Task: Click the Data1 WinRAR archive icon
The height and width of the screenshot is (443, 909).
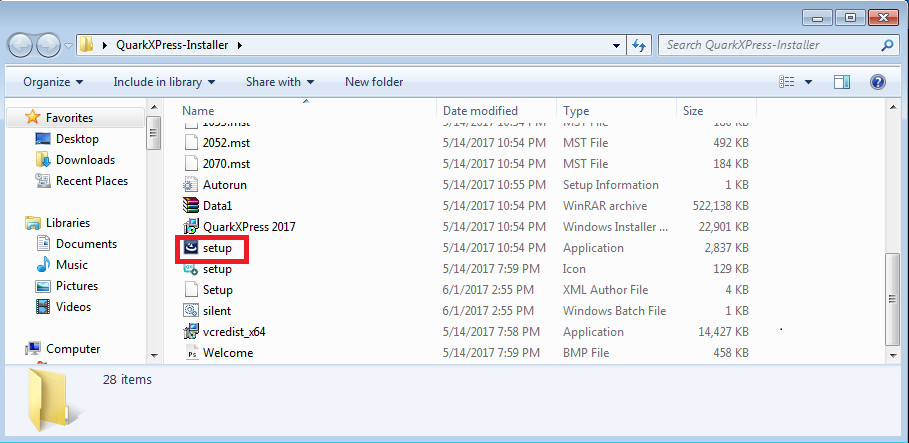Action: coord(192,206)
